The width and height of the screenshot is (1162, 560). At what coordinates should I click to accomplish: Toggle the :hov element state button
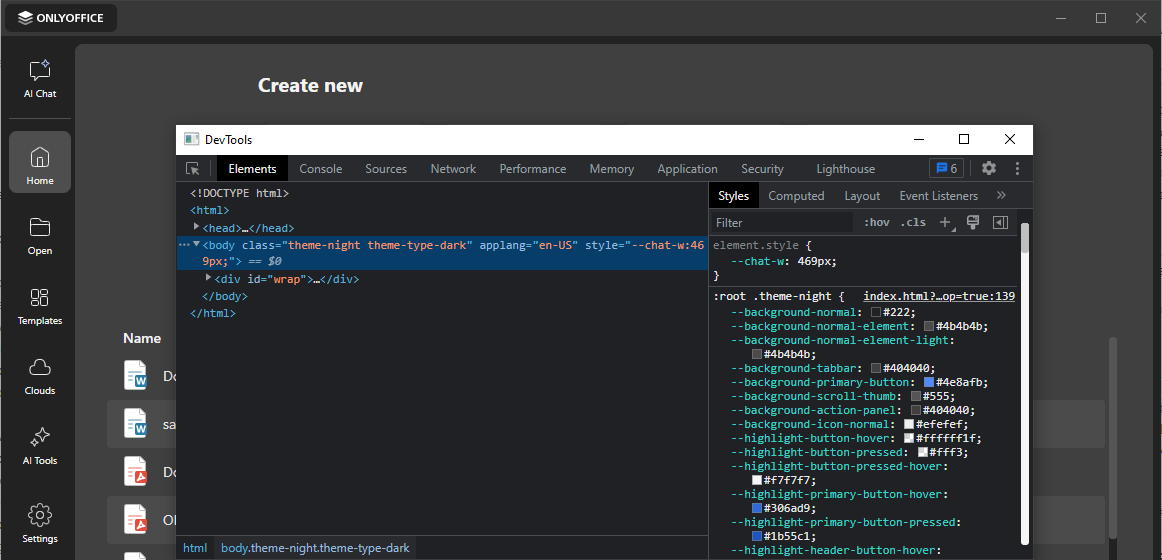(x=876, y=222)
